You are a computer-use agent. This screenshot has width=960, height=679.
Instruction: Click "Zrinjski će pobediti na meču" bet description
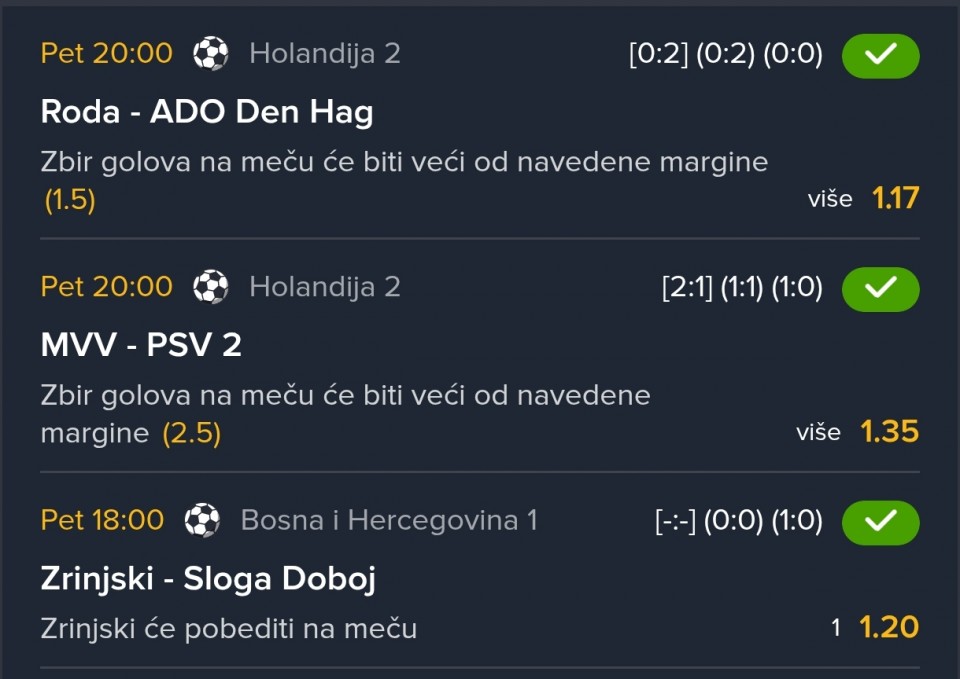(229, 628)
